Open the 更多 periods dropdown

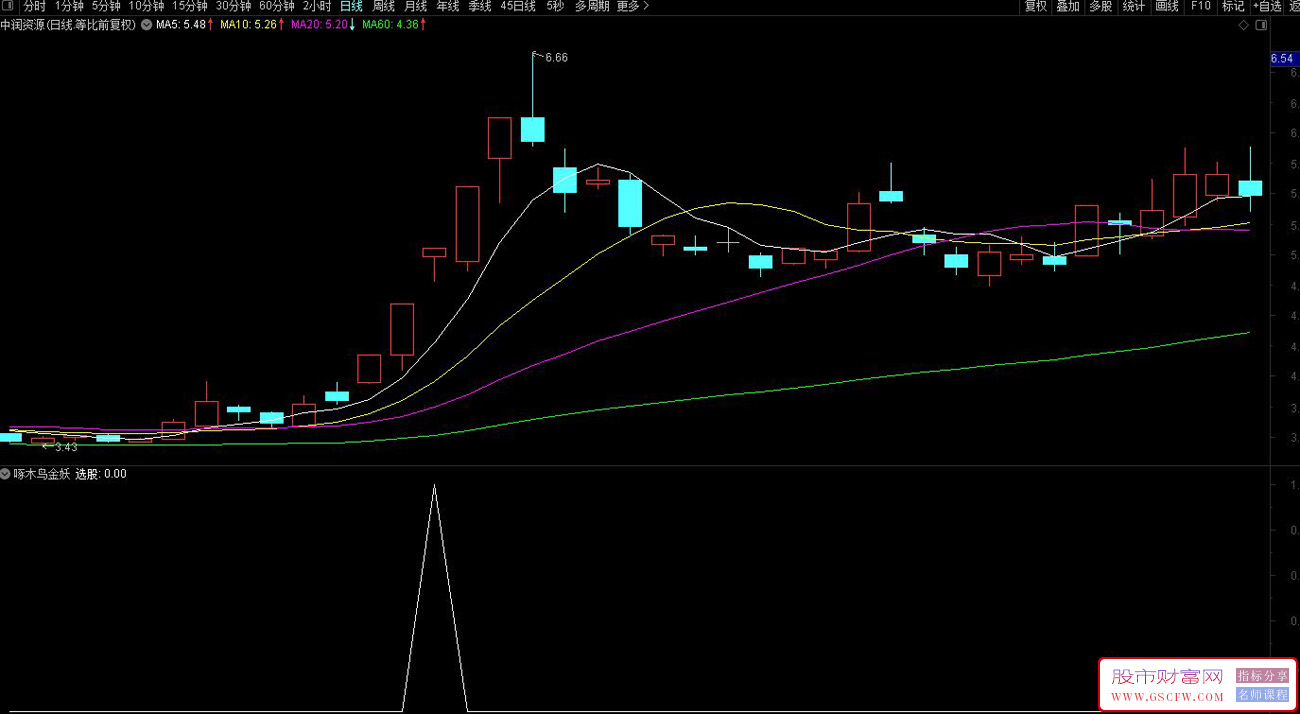pos(632,6)
